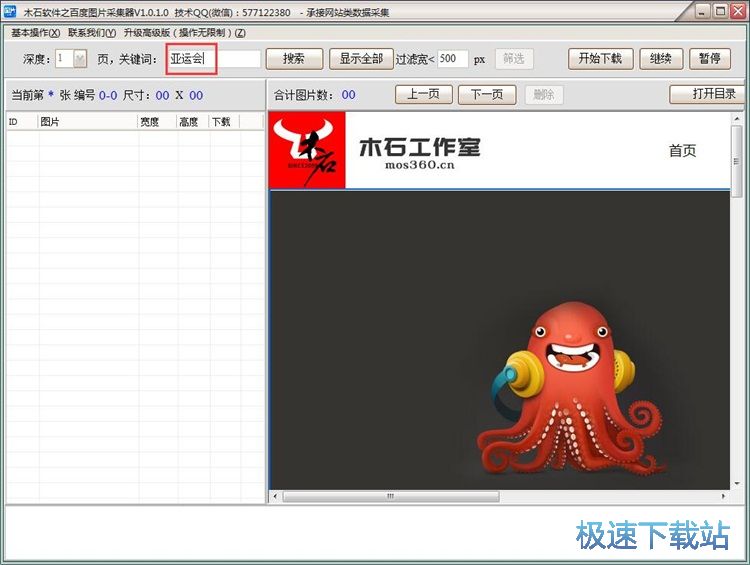Open the 基本操作 menu
This screenshot has height=565, width=750.
pyautogui.click(x=35, y=33)
